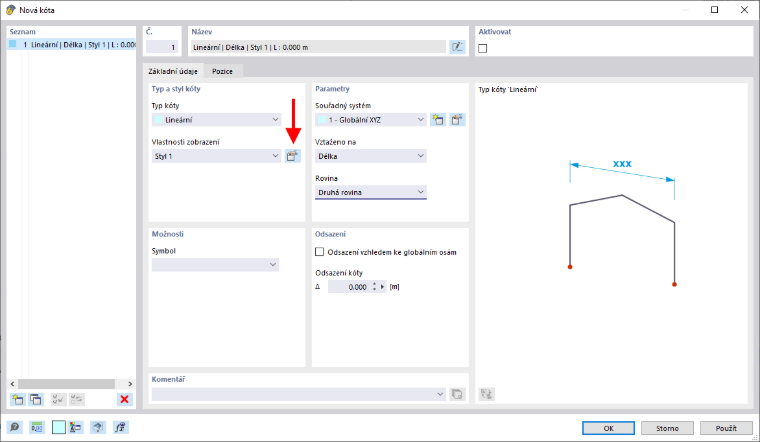Open the Vztaženo na Délka dropdown
The image size is (760, 442).
pos(371,156)
